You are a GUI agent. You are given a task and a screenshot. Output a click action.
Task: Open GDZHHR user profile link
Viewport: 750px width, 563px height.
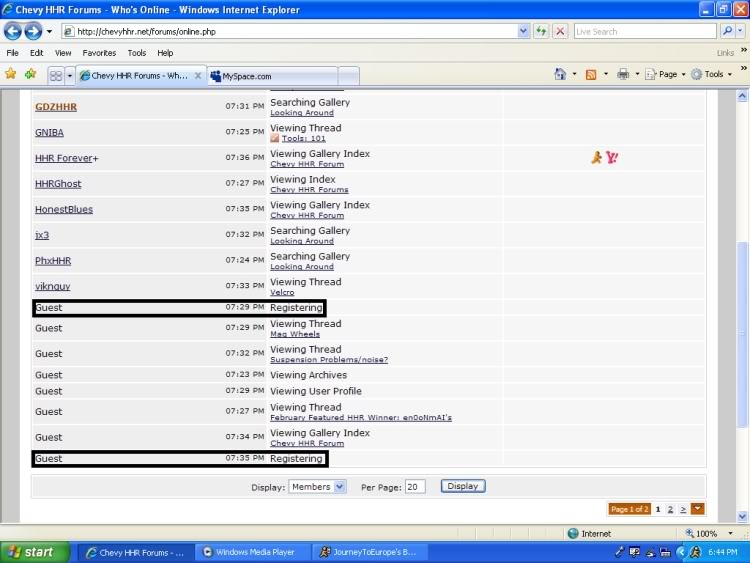[x=56, y=107]
